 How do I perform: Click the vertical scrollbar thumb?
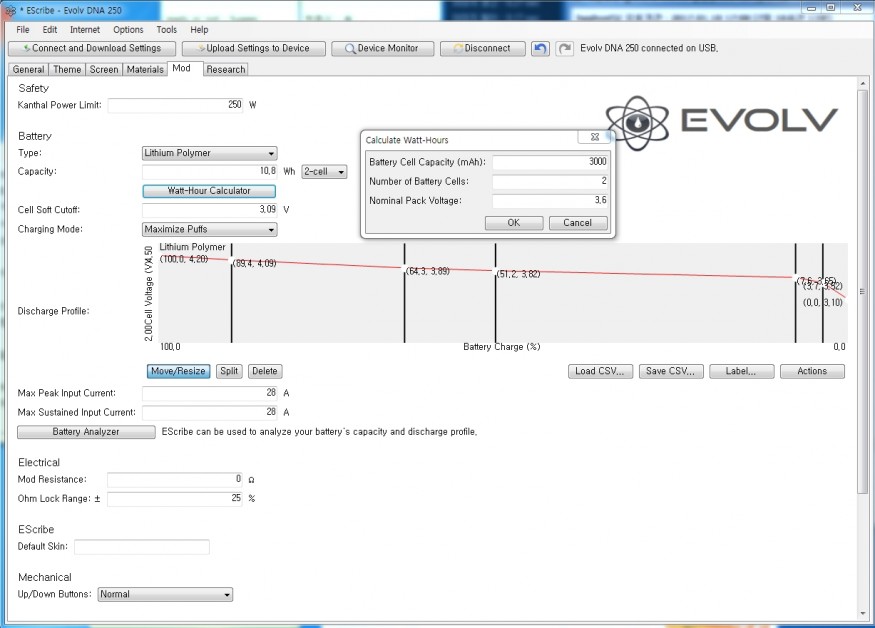click(863, 291)
